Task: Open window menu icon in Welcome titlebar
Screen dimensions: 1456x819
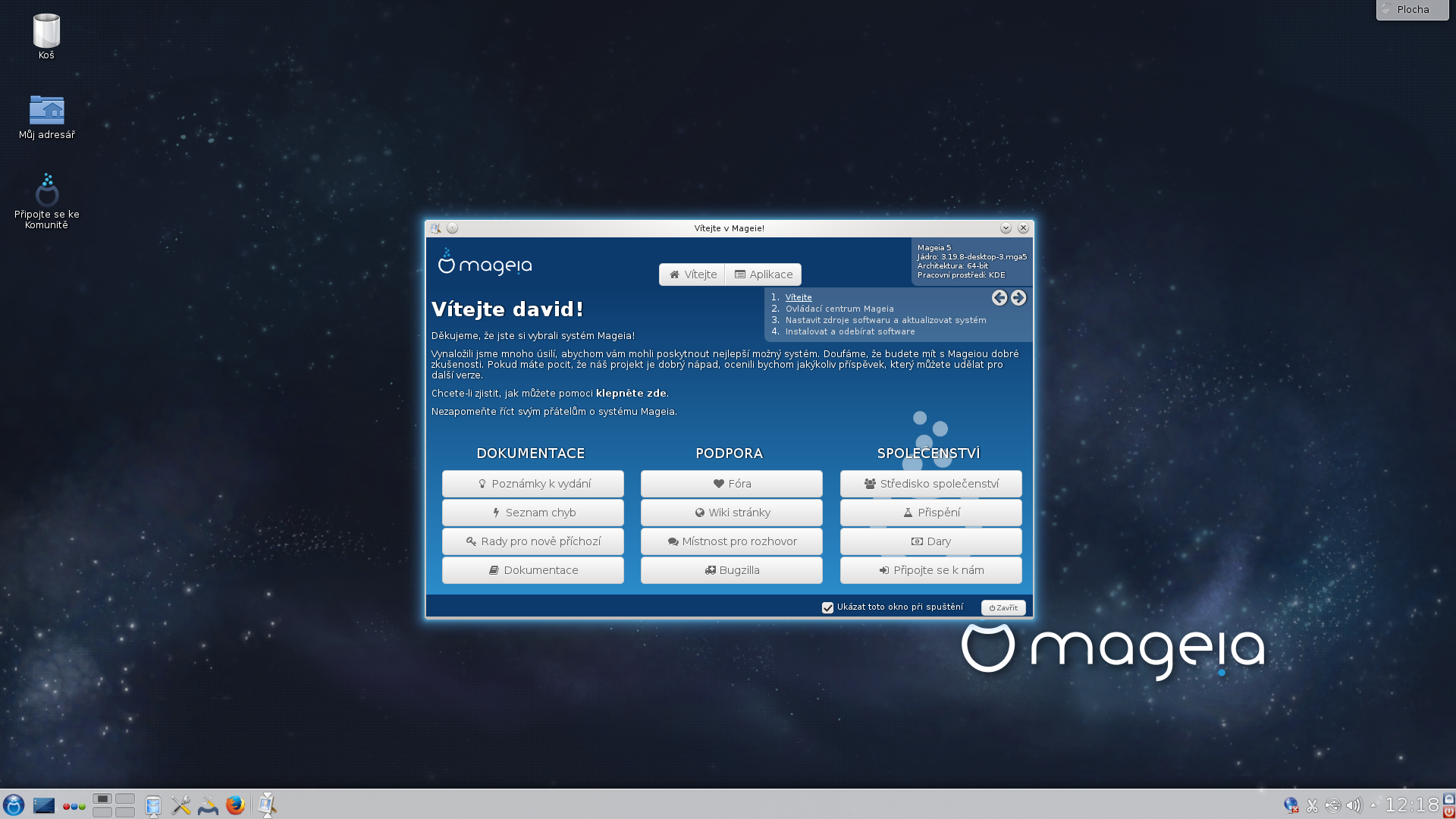Action: (435, 228)
